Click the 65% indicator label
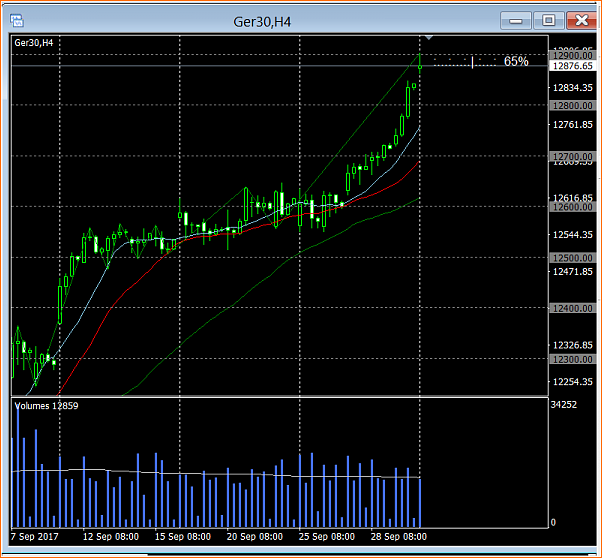This screenshot has height=558, width=602. coord(516,61)
